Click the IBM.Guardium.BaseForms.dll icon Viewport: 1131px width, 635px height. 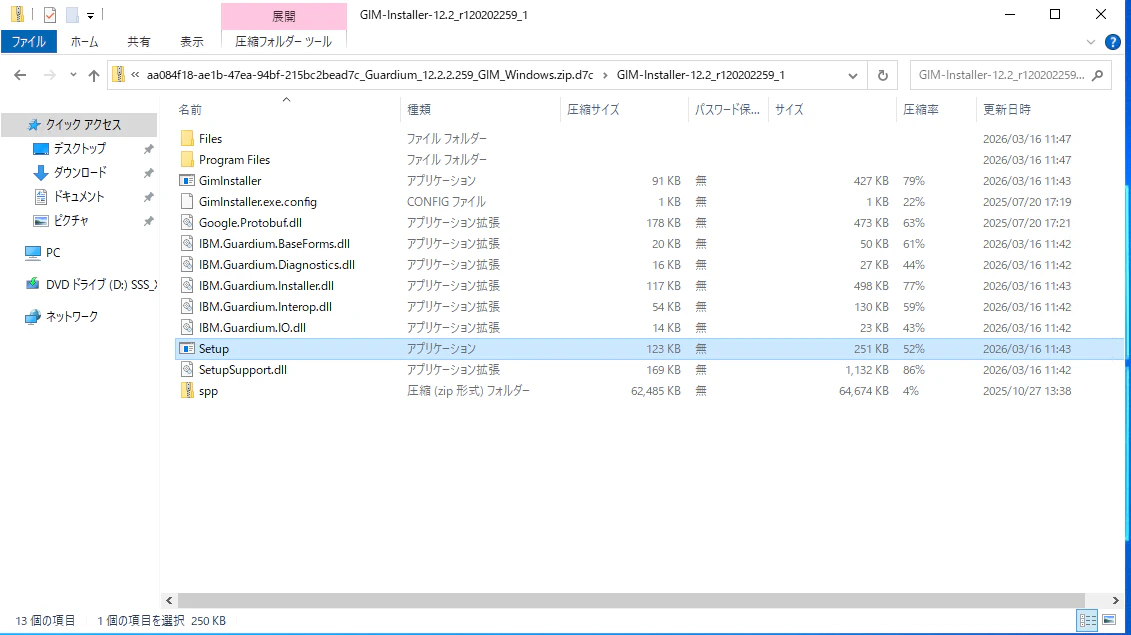(187, 243)
